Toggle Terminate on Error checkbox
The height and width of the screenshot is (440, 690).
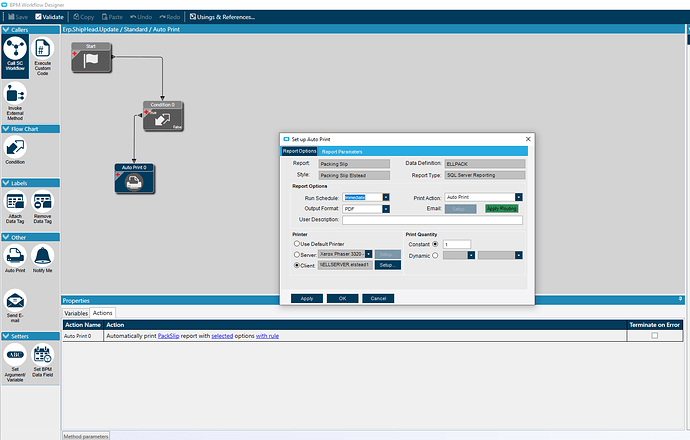coord(654,336)
